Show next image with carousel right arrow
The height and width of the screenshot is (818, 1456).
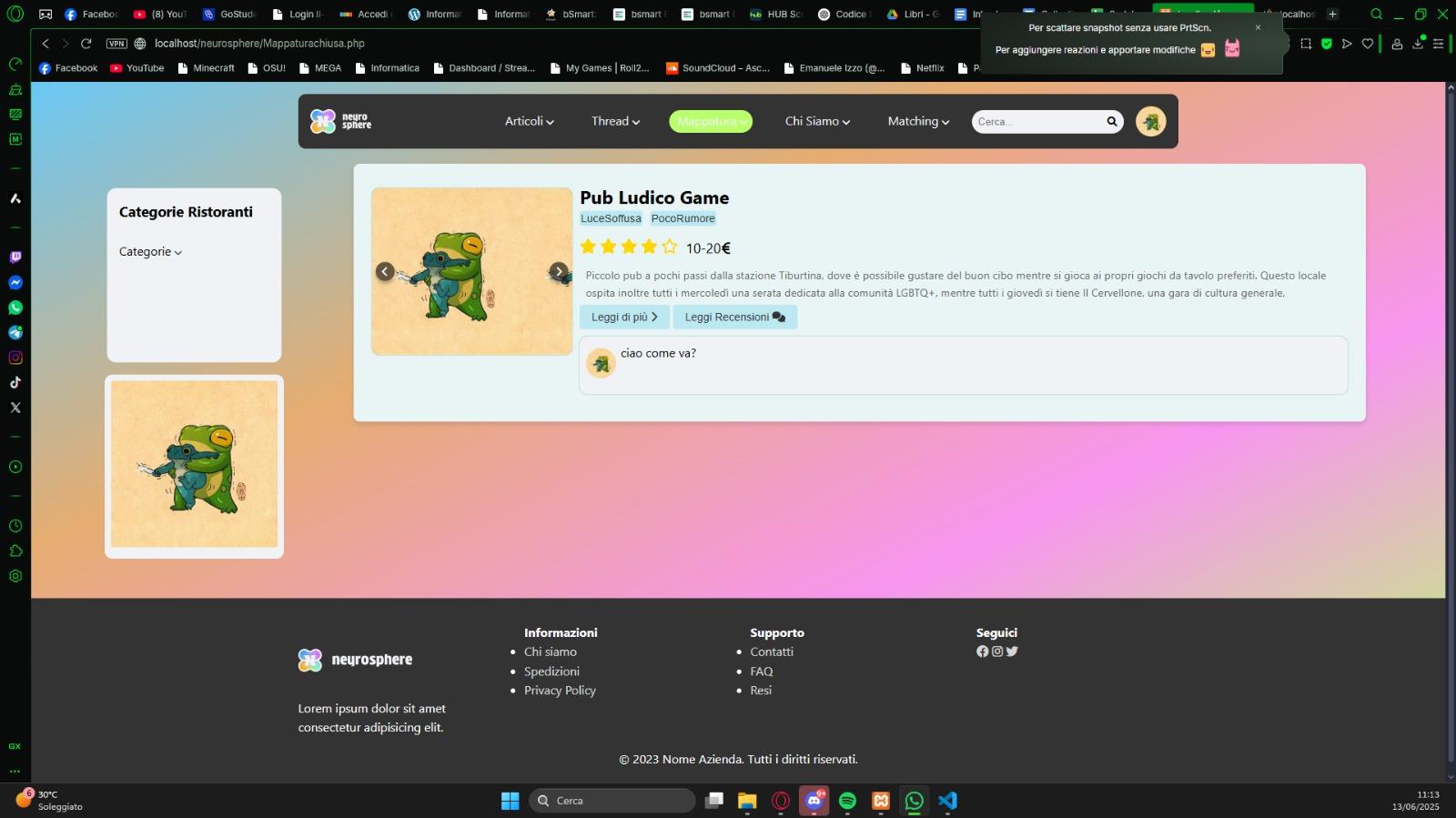pos(558,271)
